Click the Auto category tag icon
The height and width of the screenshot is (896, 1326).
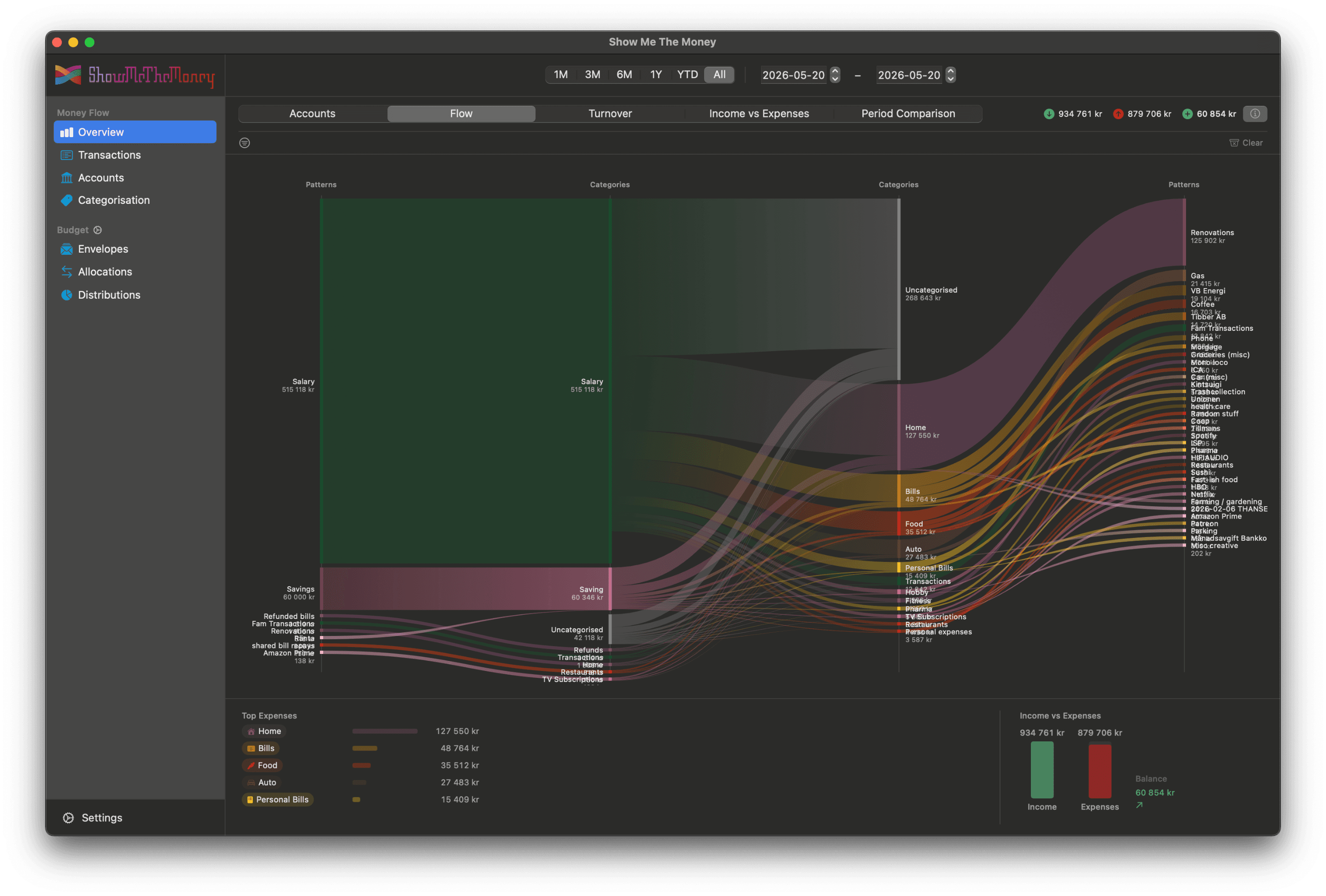point(251,782)
